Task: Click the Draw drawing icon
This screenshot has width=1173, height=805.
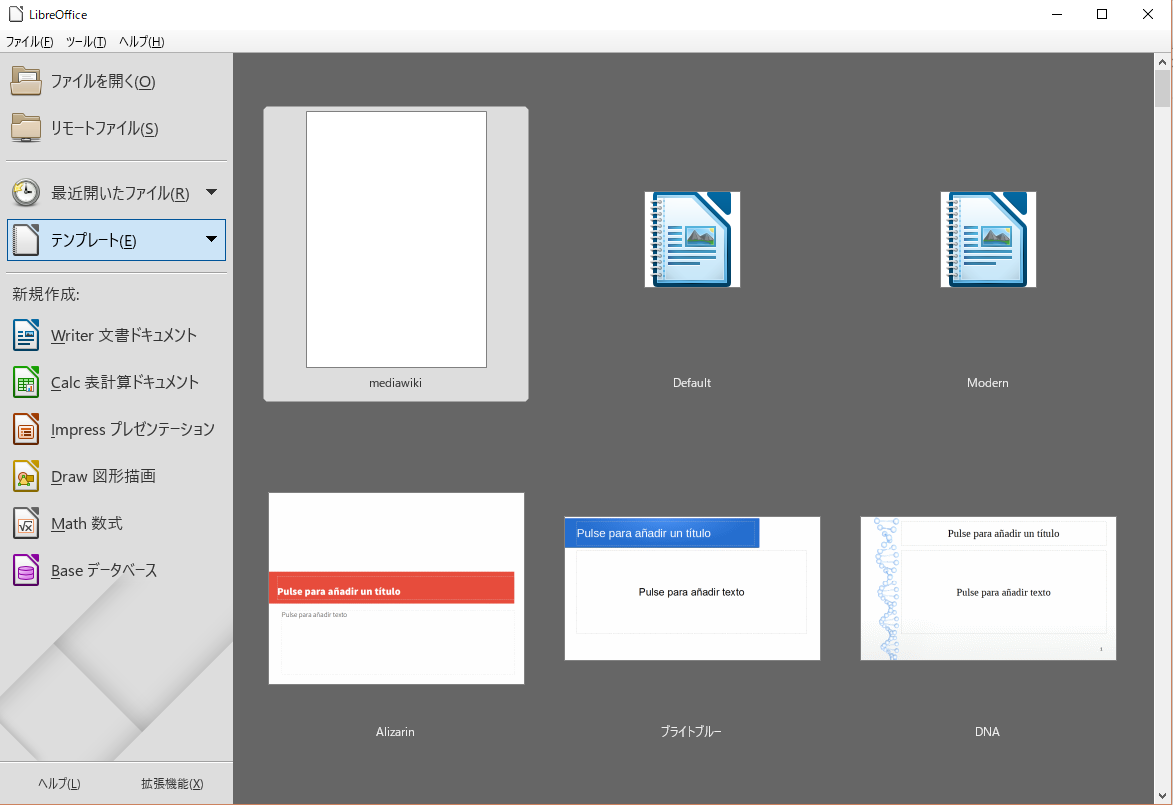Action: pos(26,477)
